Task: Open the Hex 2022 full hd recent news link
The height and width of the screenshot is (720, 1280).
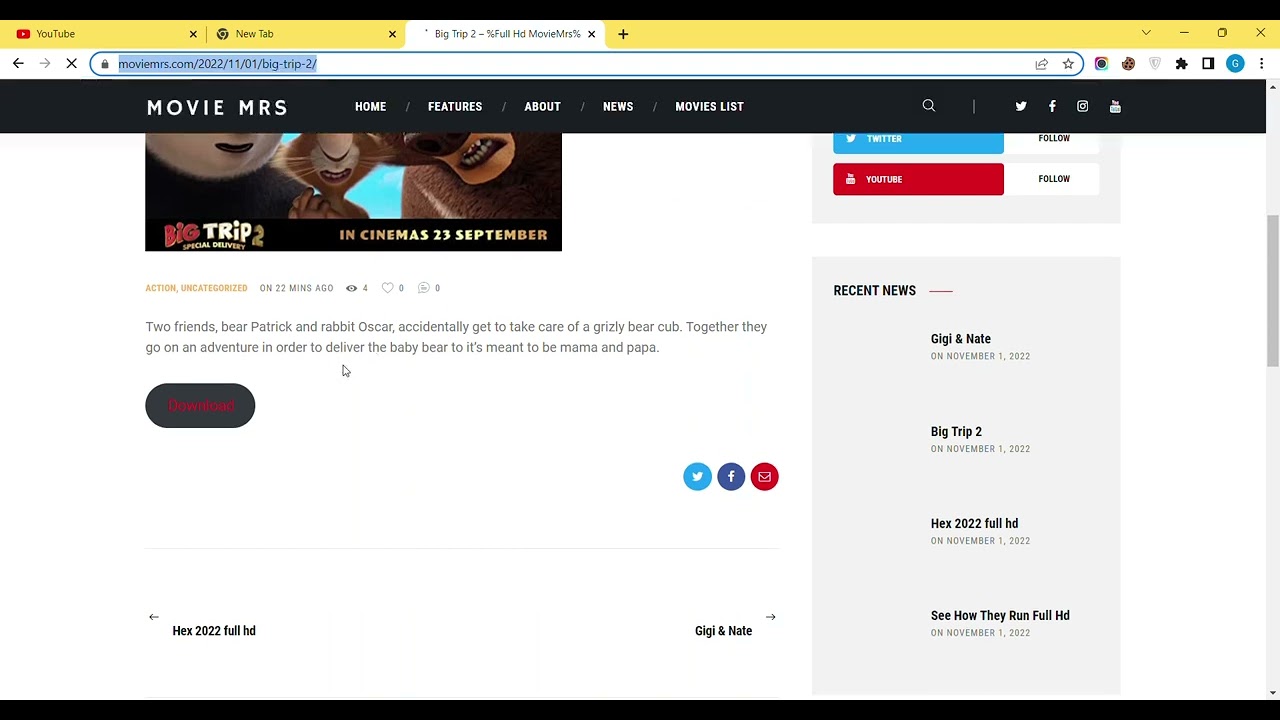Action: pyautogui.click(x=974, y=524)
